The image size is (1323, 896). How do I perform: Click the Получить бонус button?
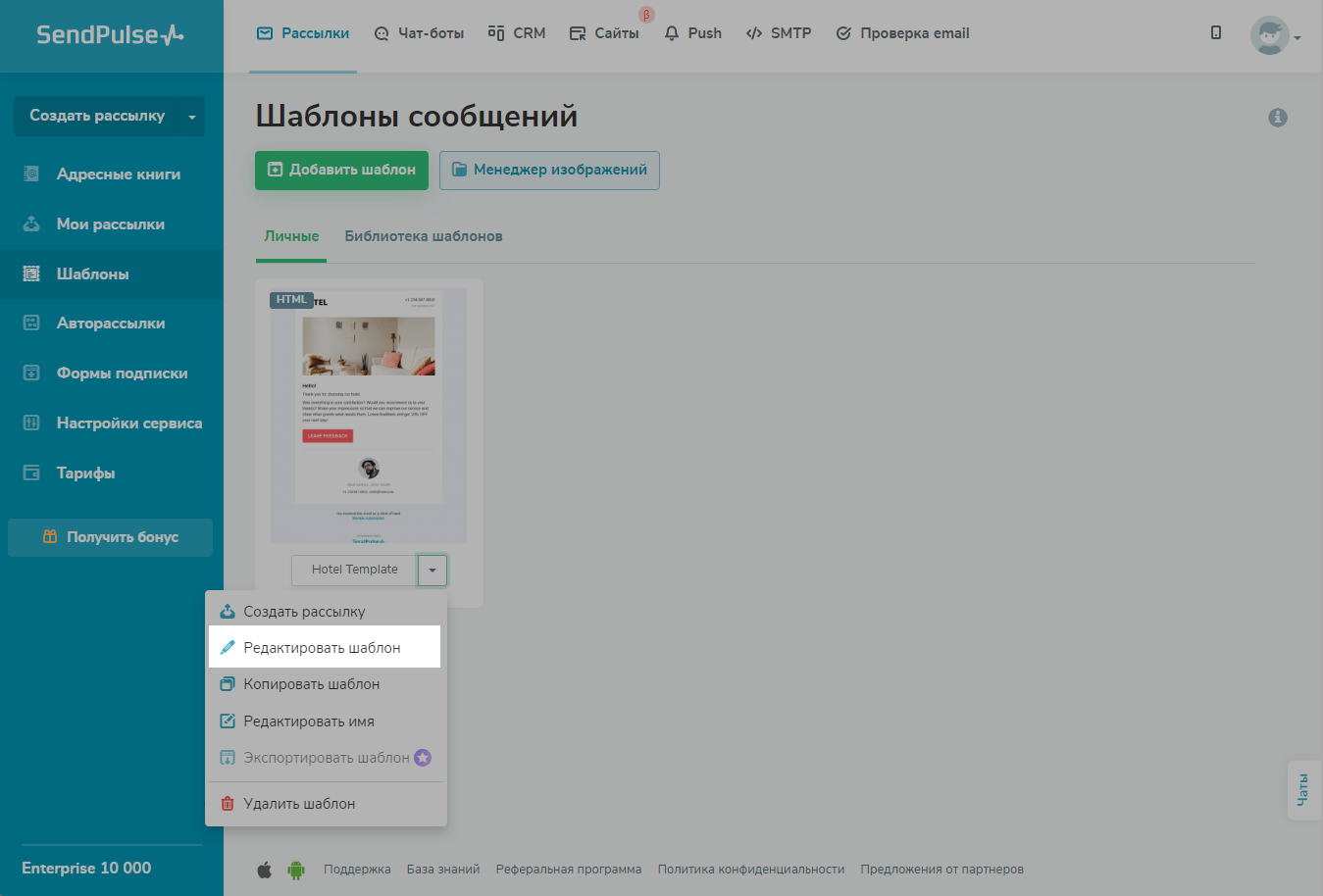click(110, 537)
